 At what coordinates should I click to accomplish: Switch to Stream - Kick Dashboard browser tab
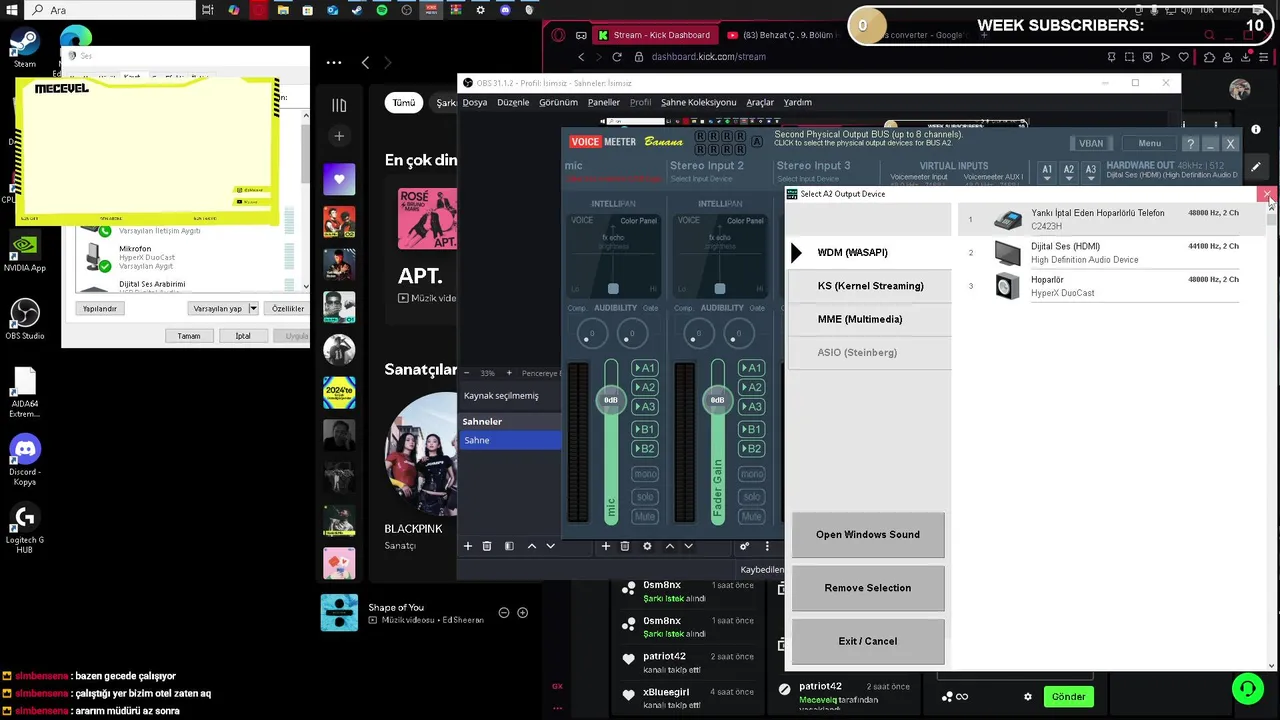pos(655,35)
